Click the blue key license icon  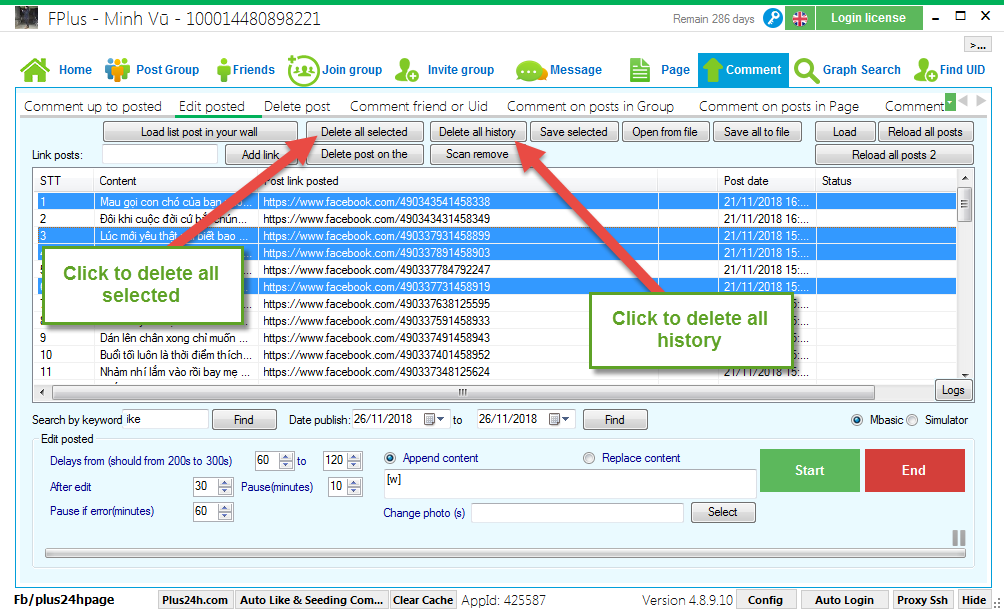click(773, 18)
